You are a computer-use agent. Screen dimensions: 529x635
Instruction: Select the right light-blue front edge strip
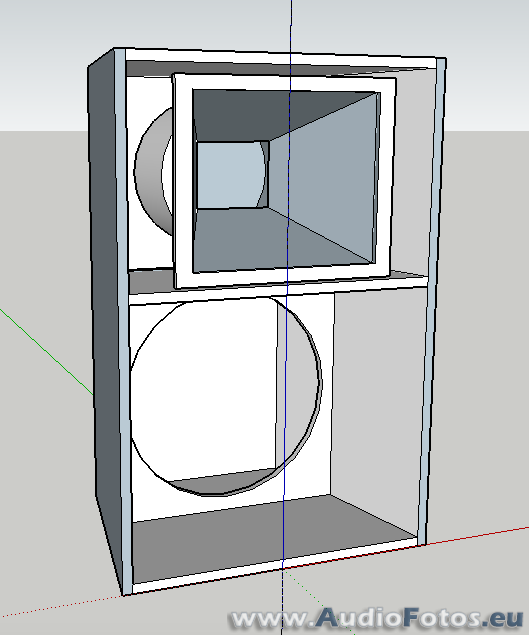[433, 300]
